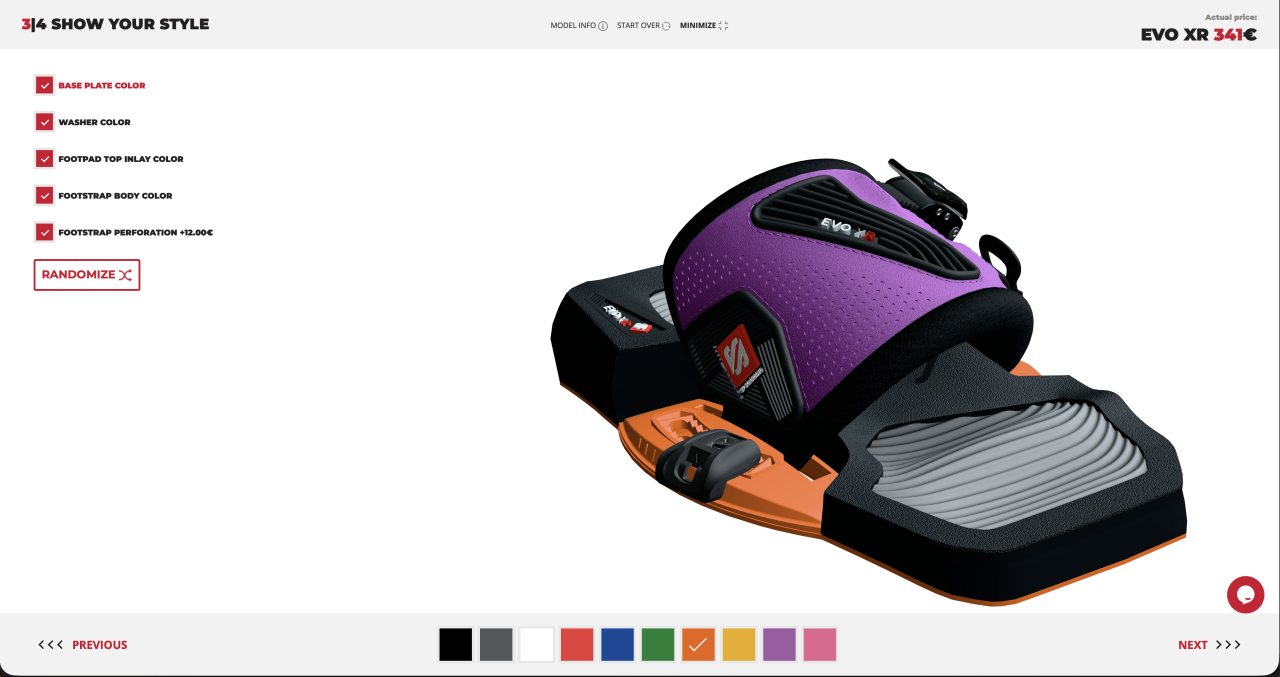Screen dimensions: 1280x677
Task: Toggle the Washer Color checkbox
Action: tap(44, 122)
